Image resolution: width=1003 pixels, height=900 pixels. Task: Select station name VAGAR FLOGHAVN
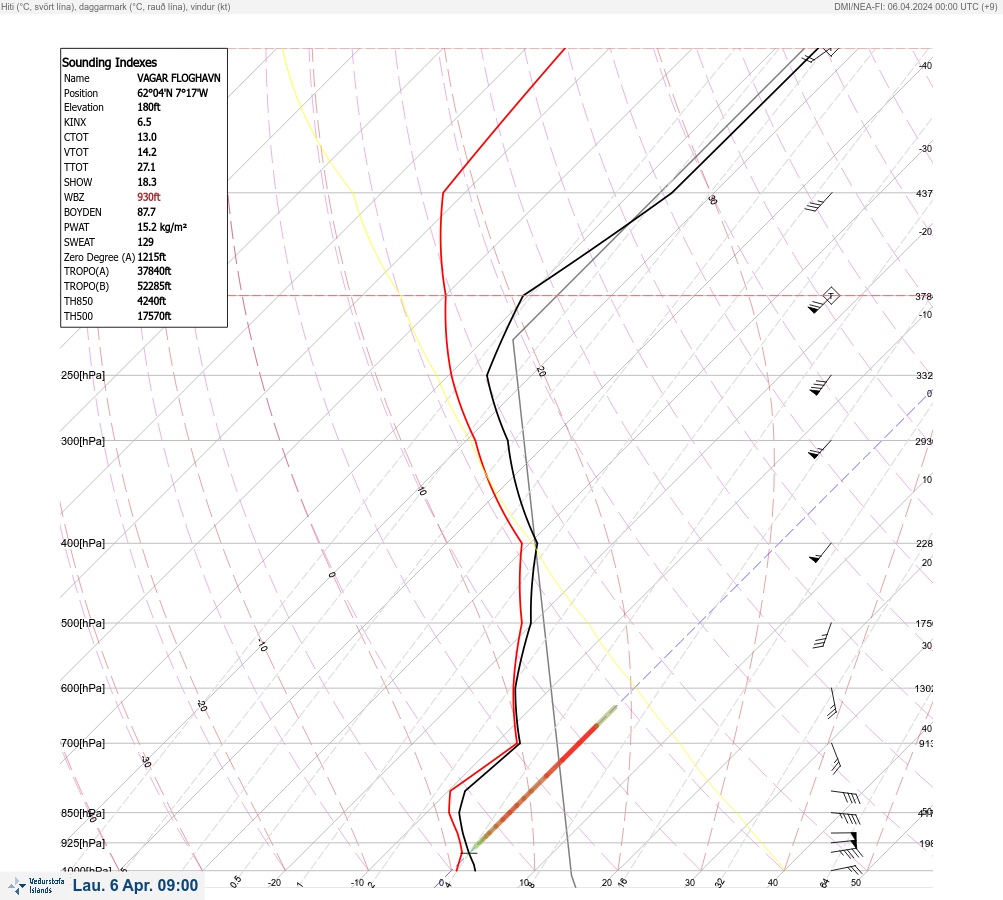(x=178, y=78)
